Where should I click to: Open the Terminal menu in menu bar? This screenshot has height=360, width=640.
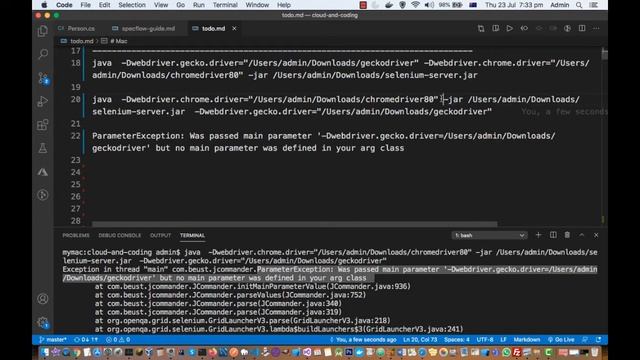tap(225, 5)
